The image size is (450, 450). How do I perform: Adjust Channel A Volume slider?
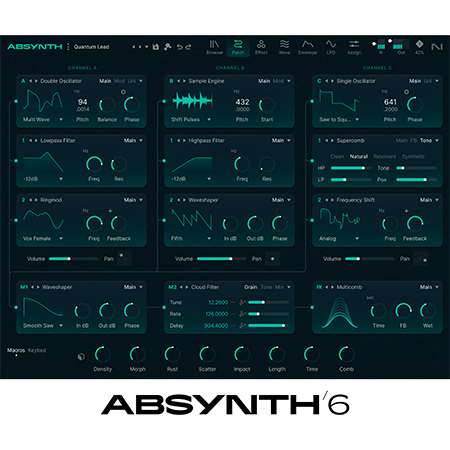tap(73, 259)
